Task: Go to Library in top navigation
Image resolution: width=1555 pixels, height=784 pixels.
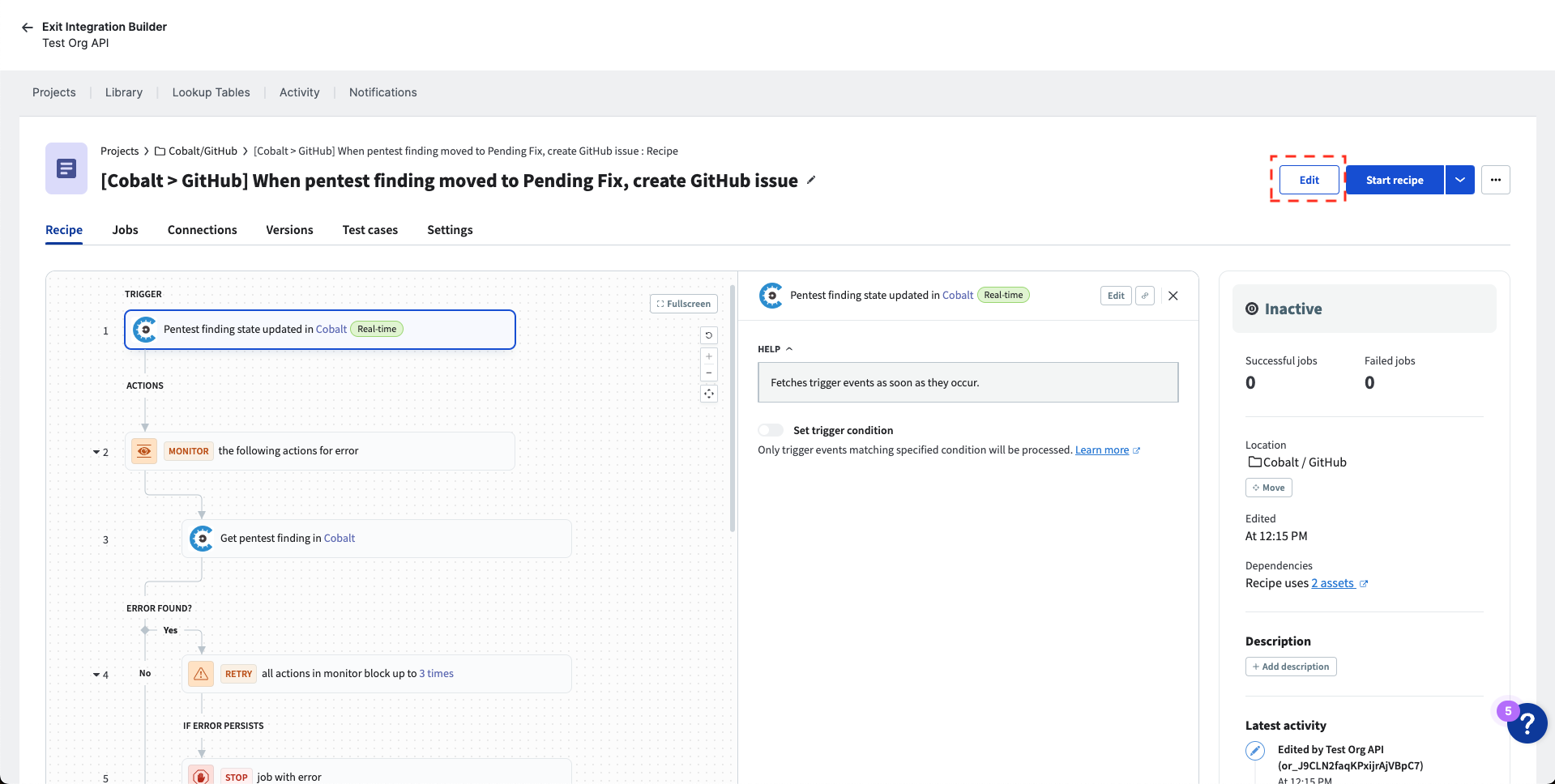Action: point(124,92)
